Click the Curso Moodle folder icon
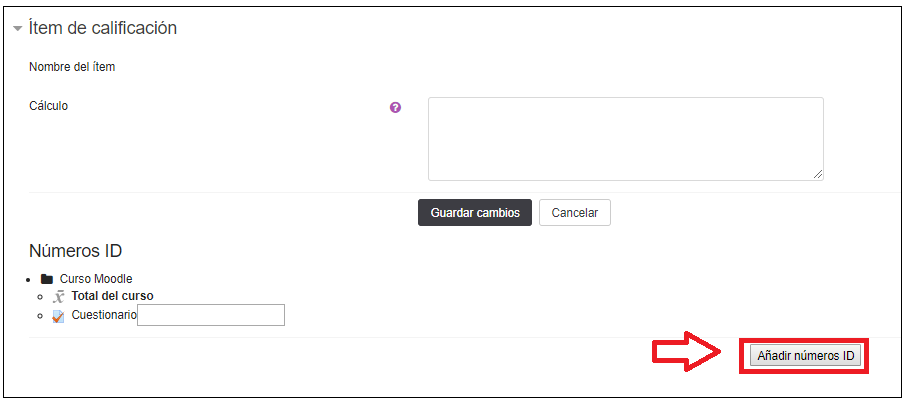 (47, 279)
